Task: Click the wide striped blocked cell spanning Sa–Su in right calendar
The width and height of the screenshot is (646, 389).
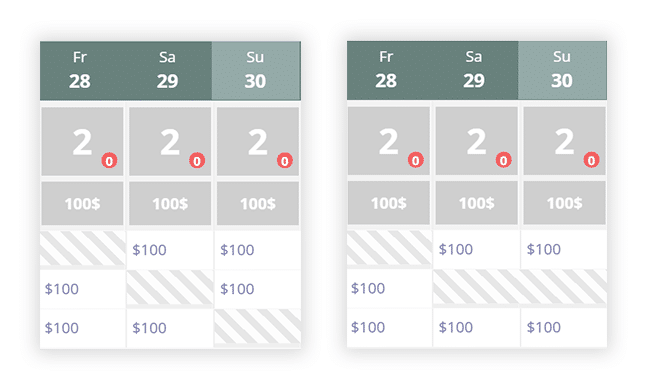Action: point(520,287)
